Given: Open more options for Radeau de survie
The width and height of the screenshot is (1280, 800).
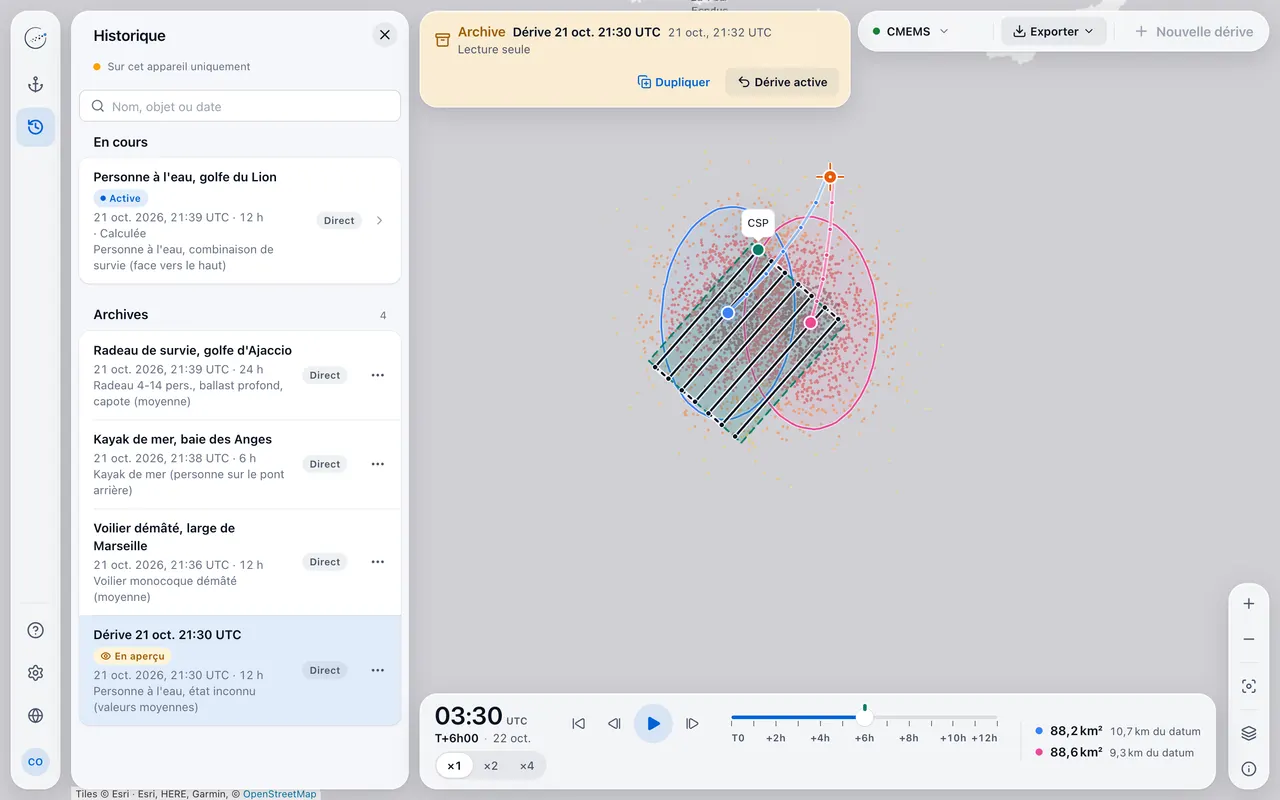Looking at the screenshot, I should point(378,375).
